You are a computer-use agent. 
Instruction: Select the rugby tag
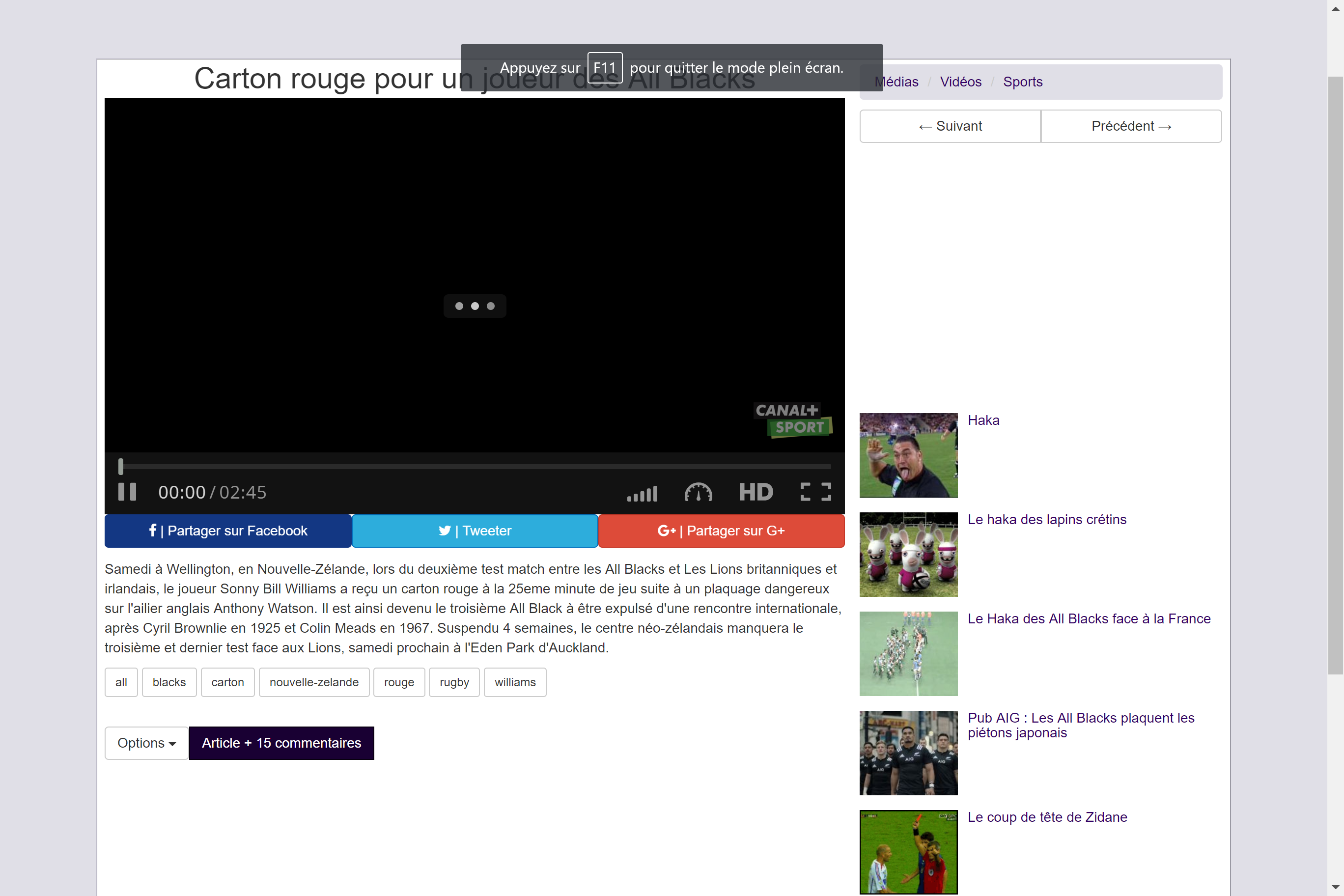pos(454,682)
